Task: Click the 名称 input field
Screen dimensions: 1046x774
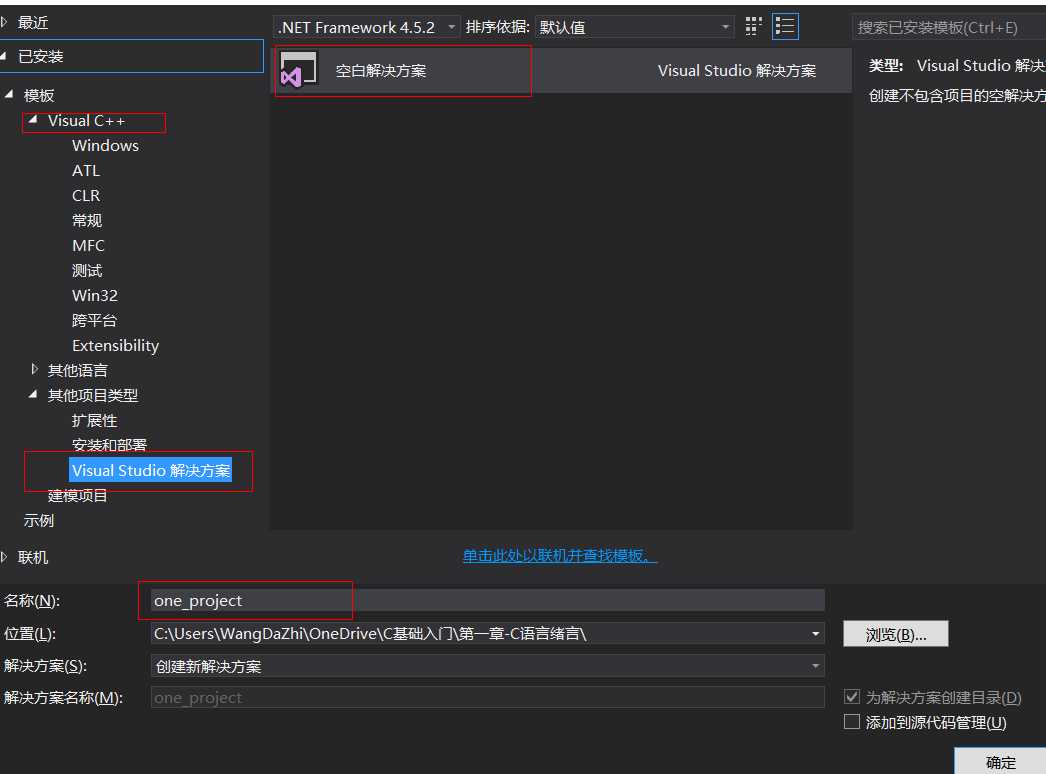Action: (488, 601)
